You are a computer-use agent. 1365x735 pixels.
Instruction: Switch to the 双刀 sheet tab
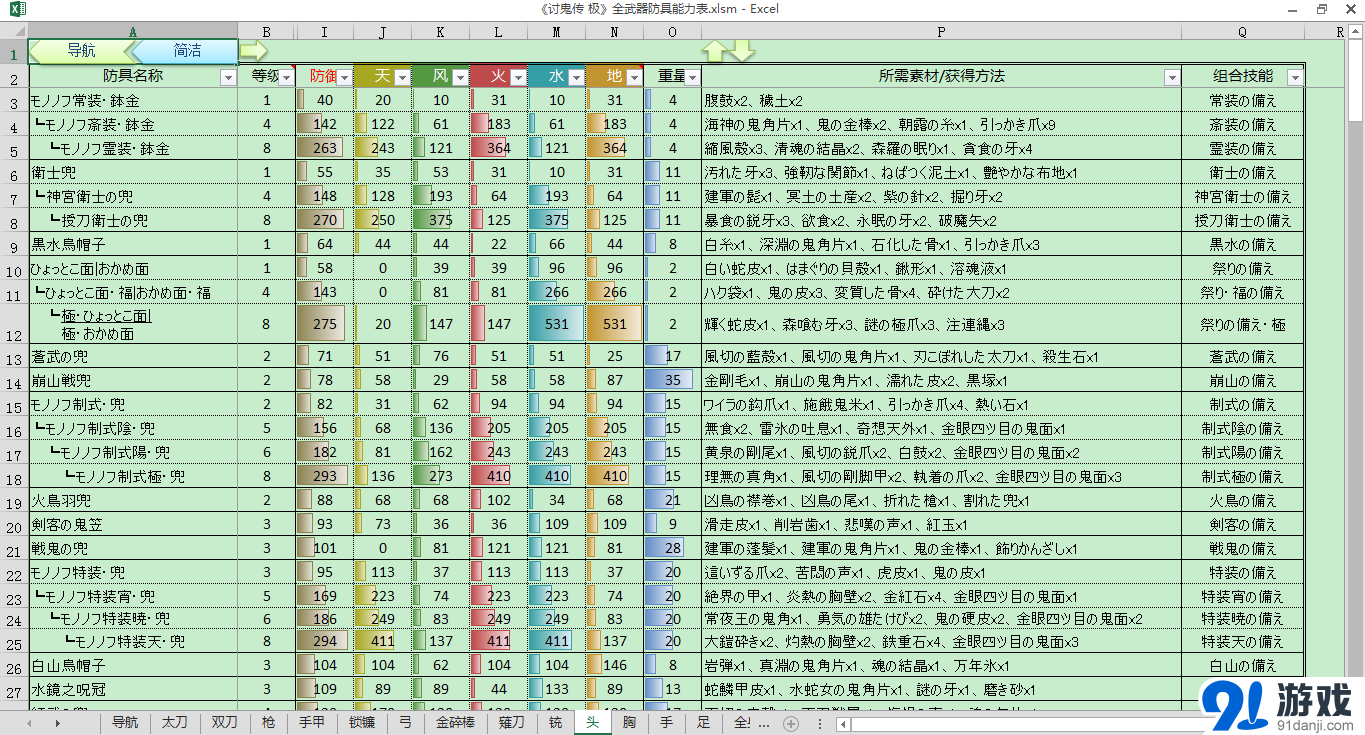pyautogui.click(x=225, y=722)
